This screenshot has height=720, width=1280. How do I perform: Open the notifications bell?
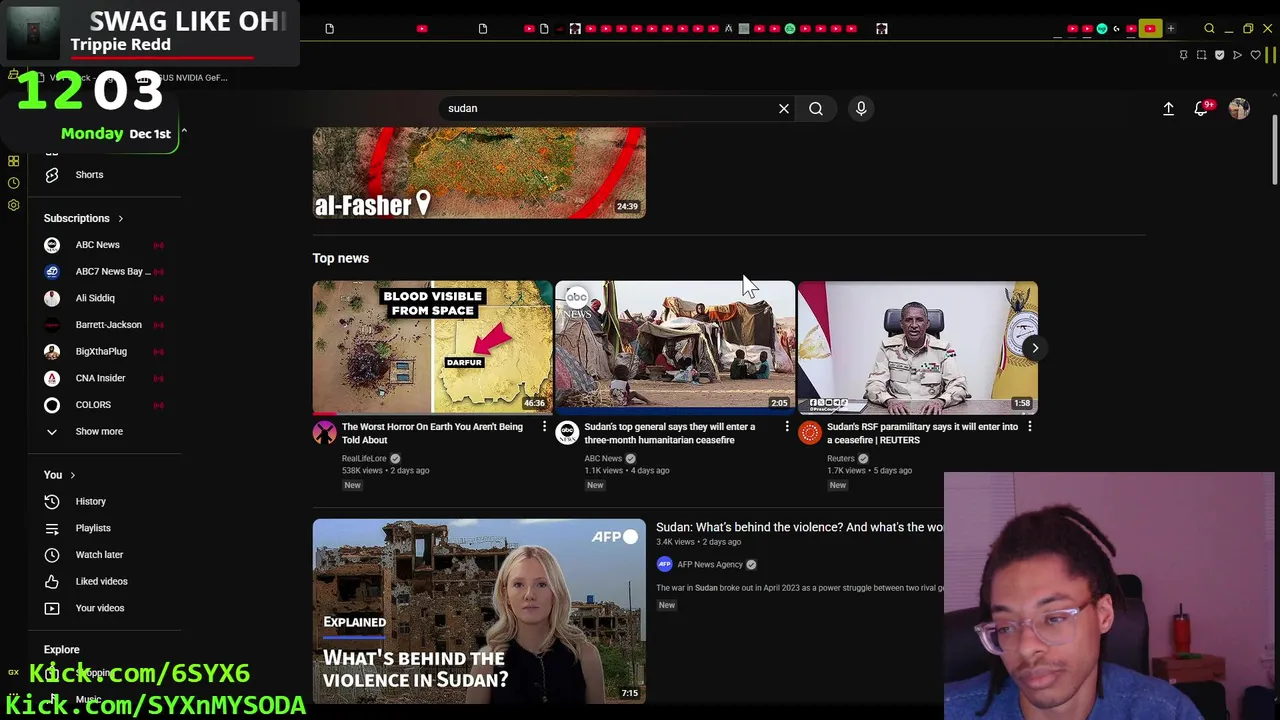tap(1201, 109)
